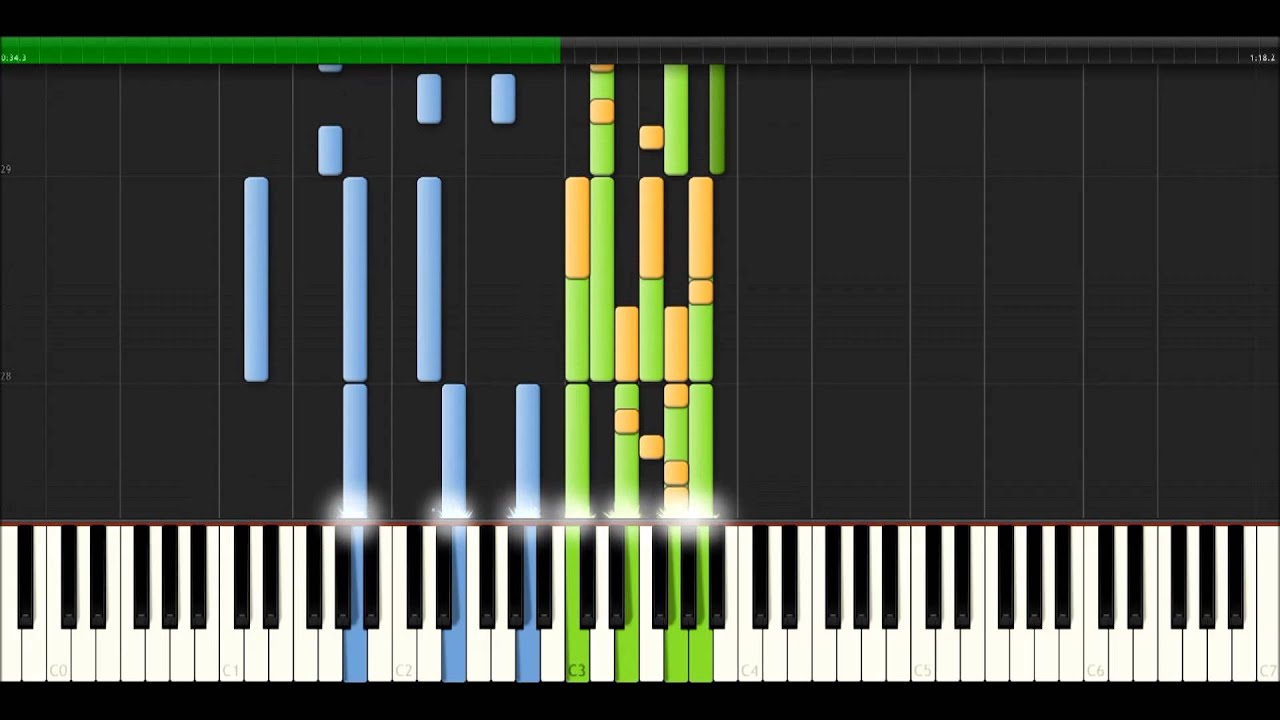
Task: Select the measure 29 marker
Action: point(6,170)
